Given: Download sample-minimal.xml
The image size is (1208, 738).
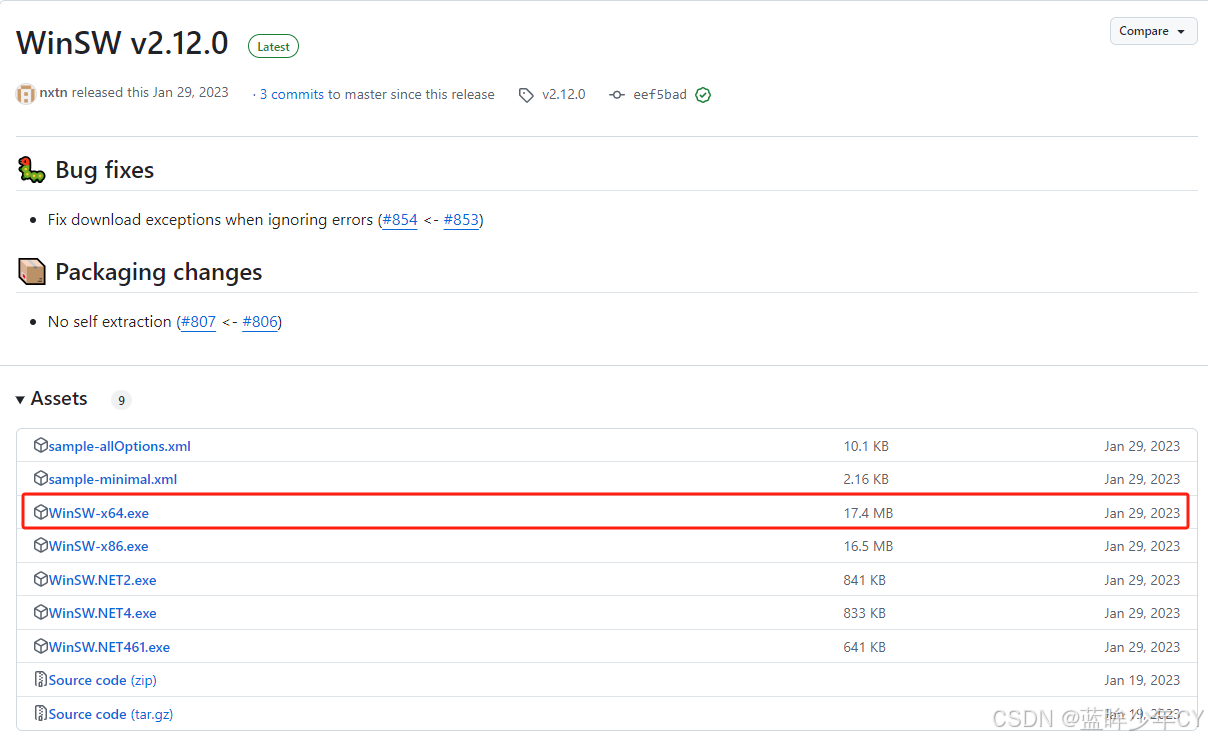Looking at the screenshot, I should coord(112,479).
